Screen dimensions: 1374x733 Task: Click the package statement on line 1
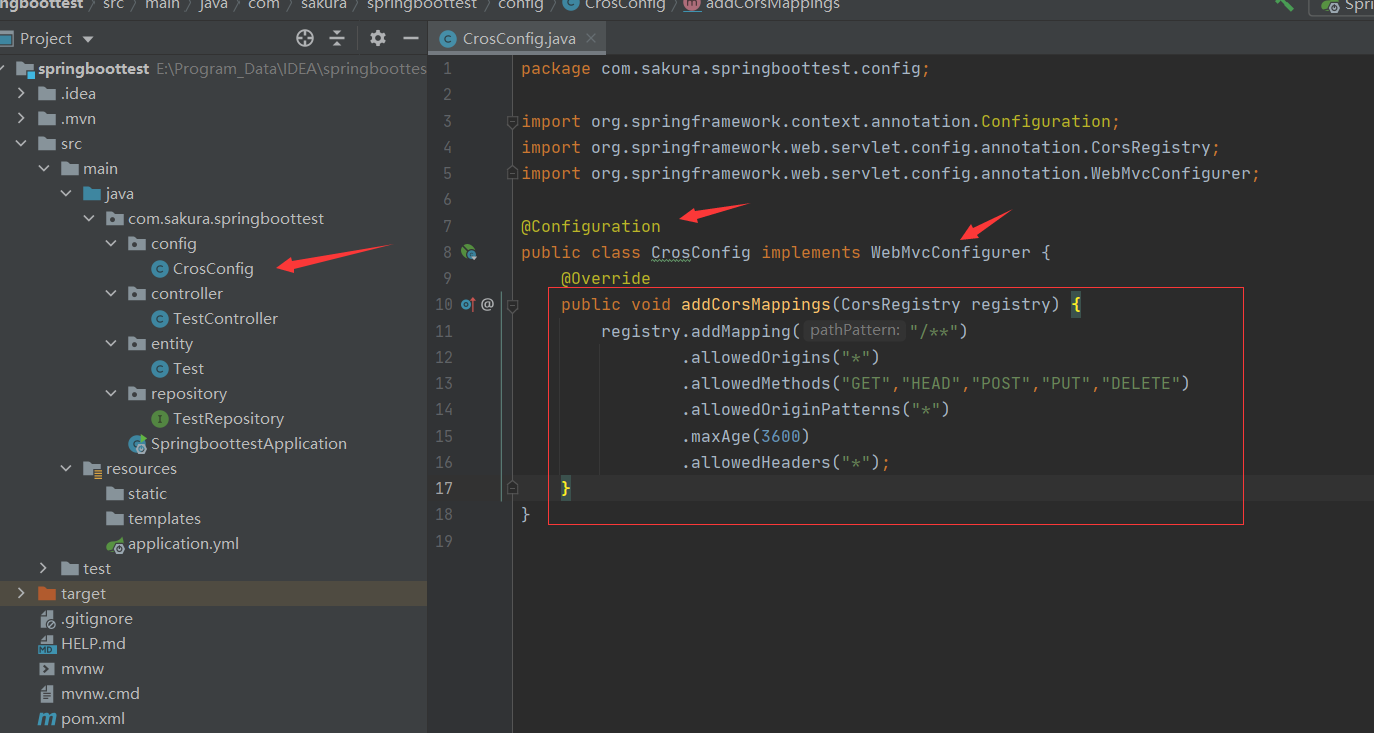(x=726, y=70)
